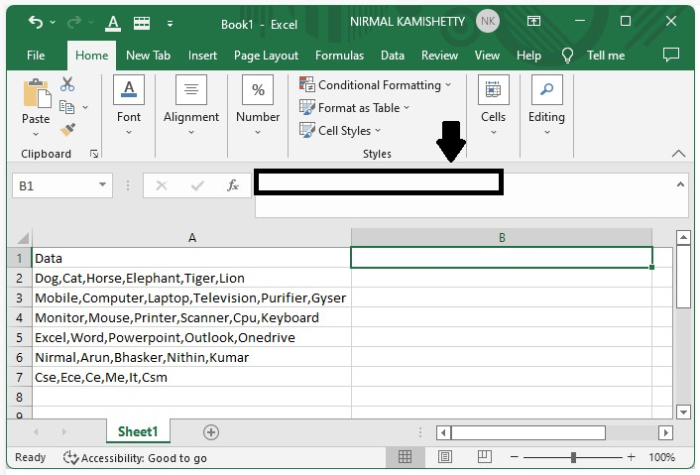Open Conditional Formatting menu
Screen dimensions: 700x475
click(375, 85)
